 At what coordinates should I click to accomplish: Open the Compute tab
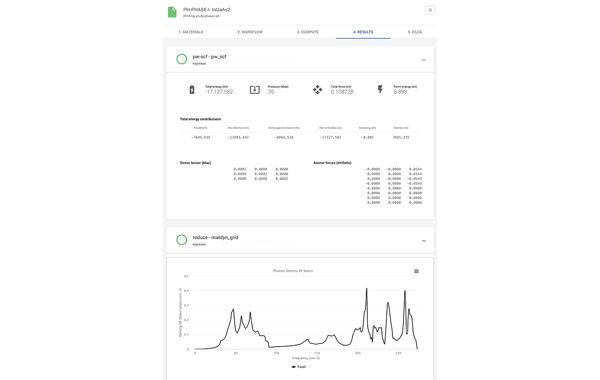(308, 32)
